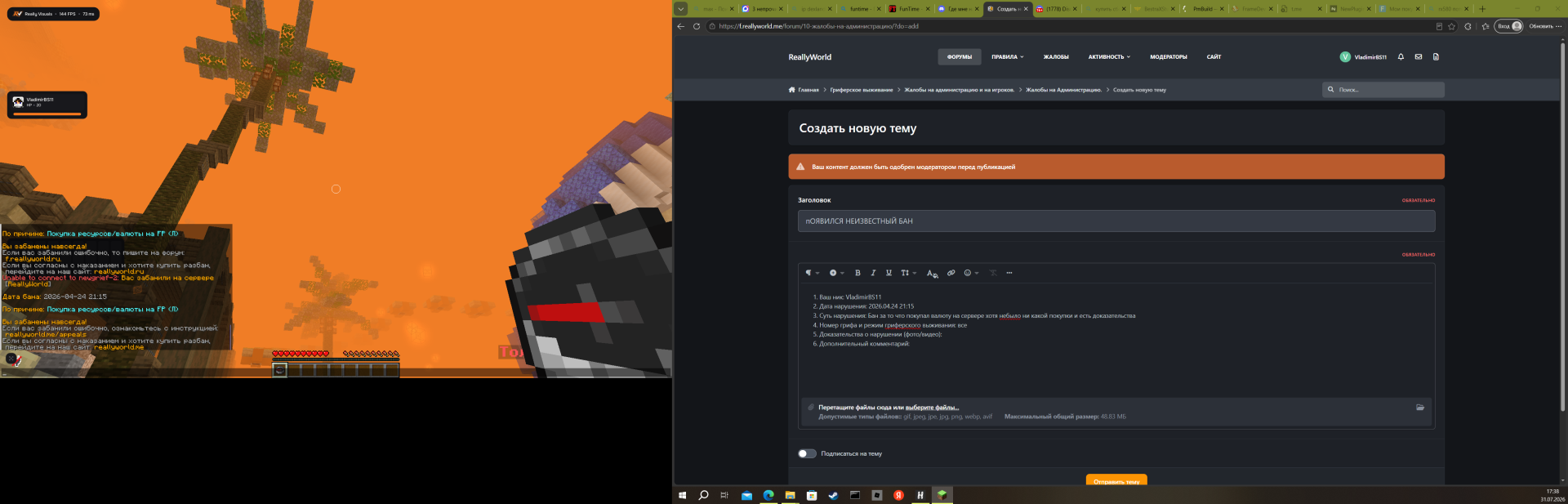1568x504 pixels.
Task: Open the МОДЕРАТОРЫ navigation item
Action: coord(1169,57)
